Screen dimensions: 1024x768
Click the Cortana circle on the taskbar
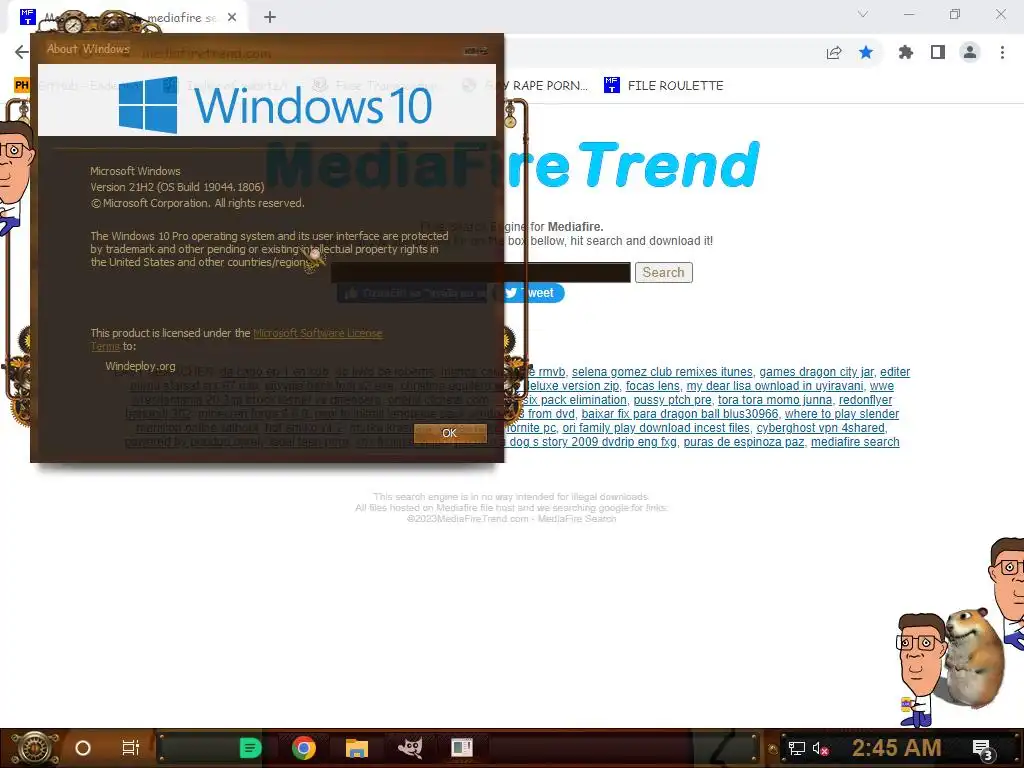click(x=83, y=748)
